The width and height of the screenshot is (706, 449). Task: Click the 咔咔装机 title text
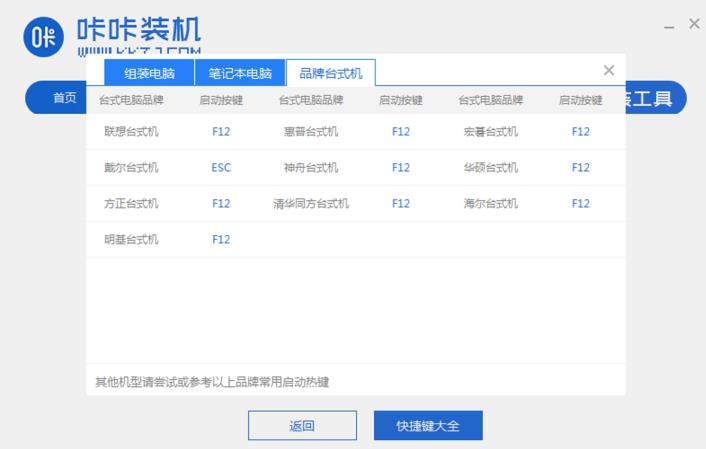pyautogui.click(x=139, y=30)
